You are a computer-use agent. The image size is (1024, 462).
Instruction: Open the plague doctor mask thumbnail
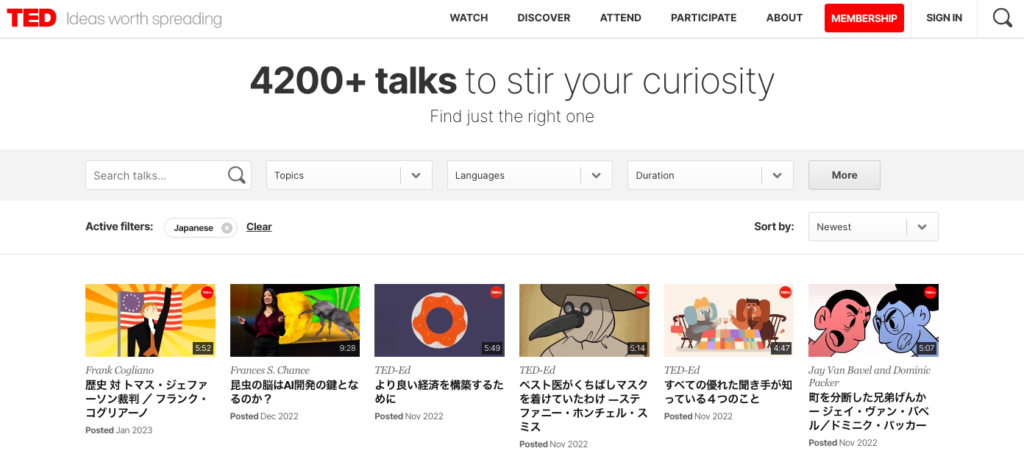(x=584, y=320)
